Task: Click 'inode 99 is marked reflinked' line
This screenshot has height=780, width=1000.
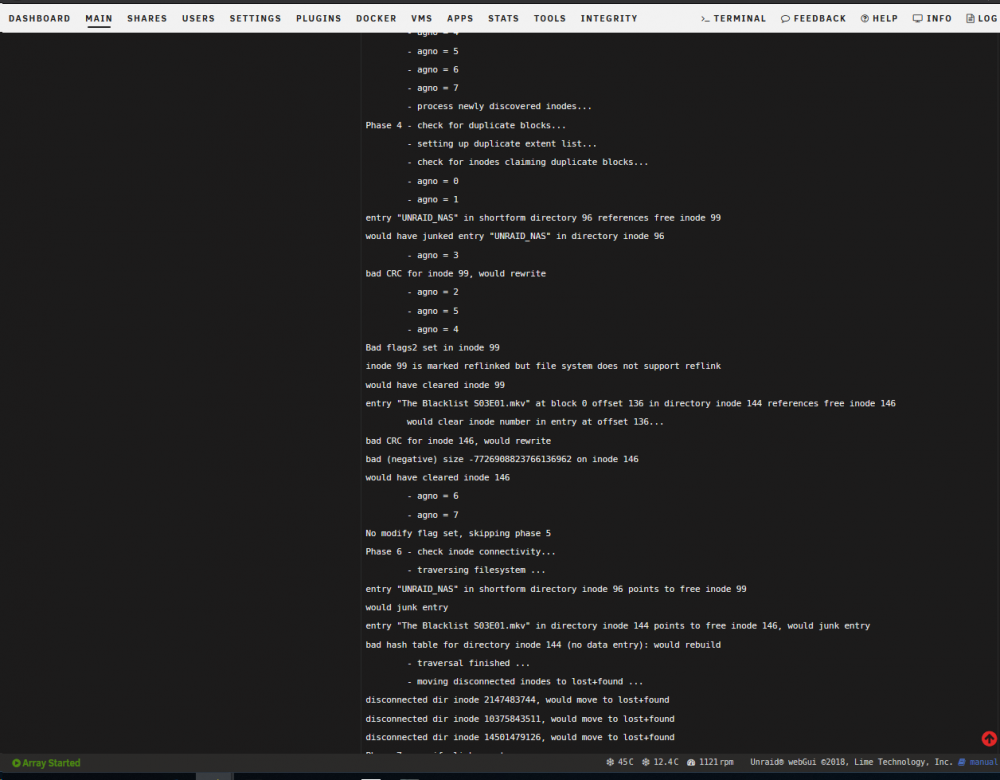Action: (x=543, y=366)
